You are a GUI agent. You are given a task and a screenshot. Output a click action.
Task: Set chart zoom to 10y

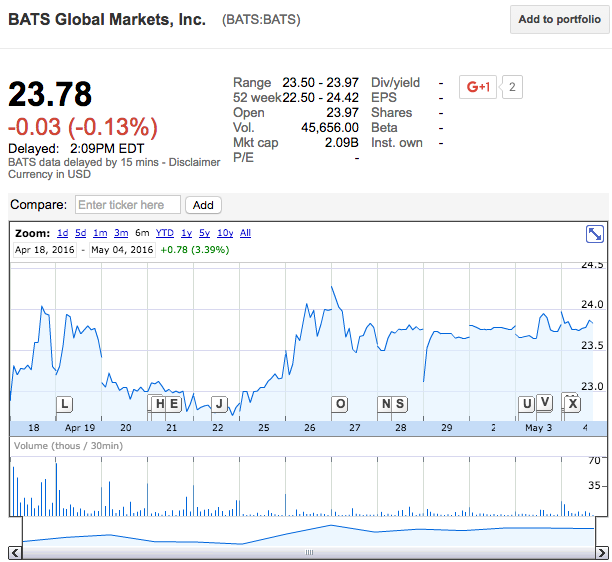click(225, 233)
